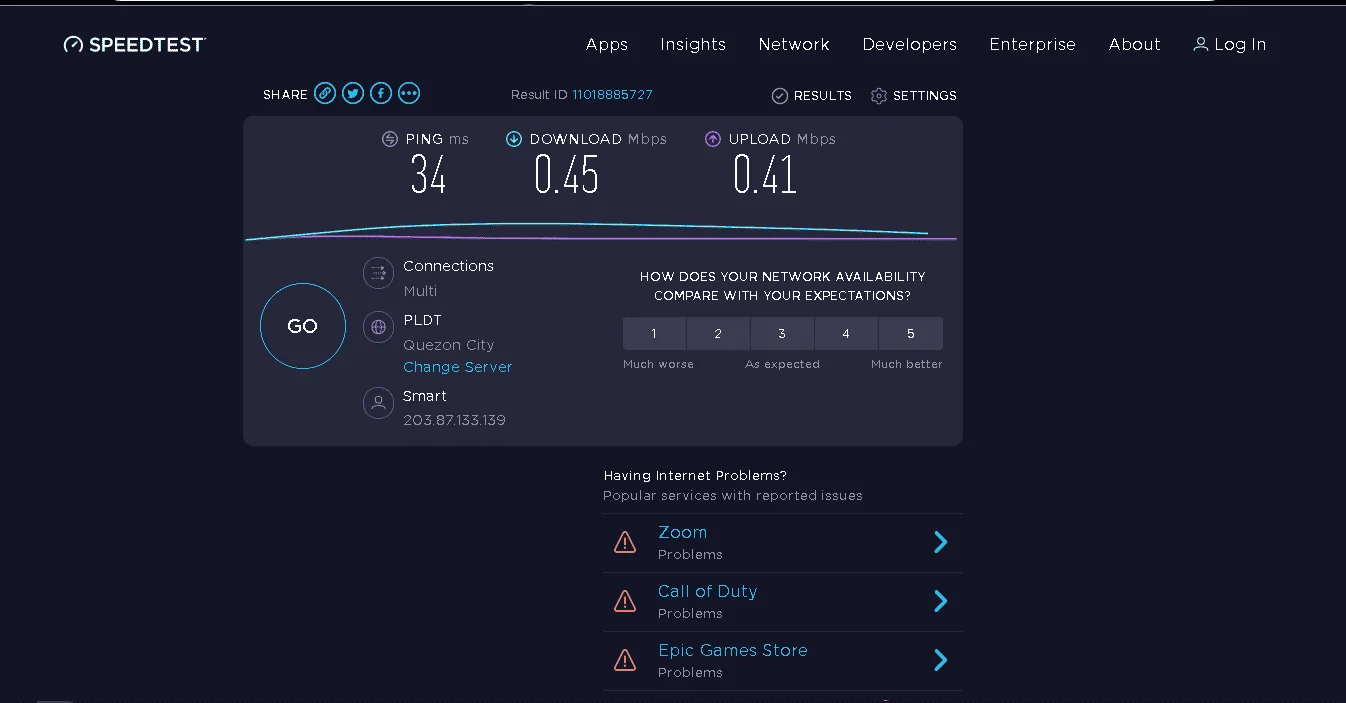Click the Multi connections value

421,291
